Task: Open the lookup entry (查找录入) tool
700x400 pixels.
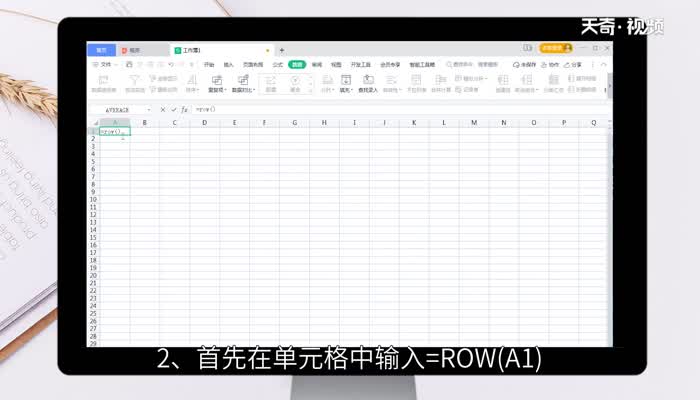Action: (368, 83)
